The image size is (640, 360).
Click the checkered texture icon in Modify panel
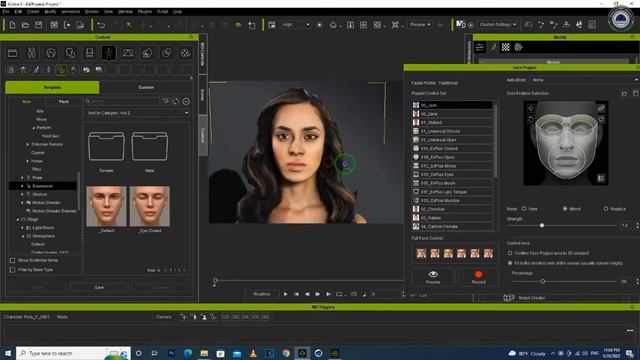[x=505, y=47]
